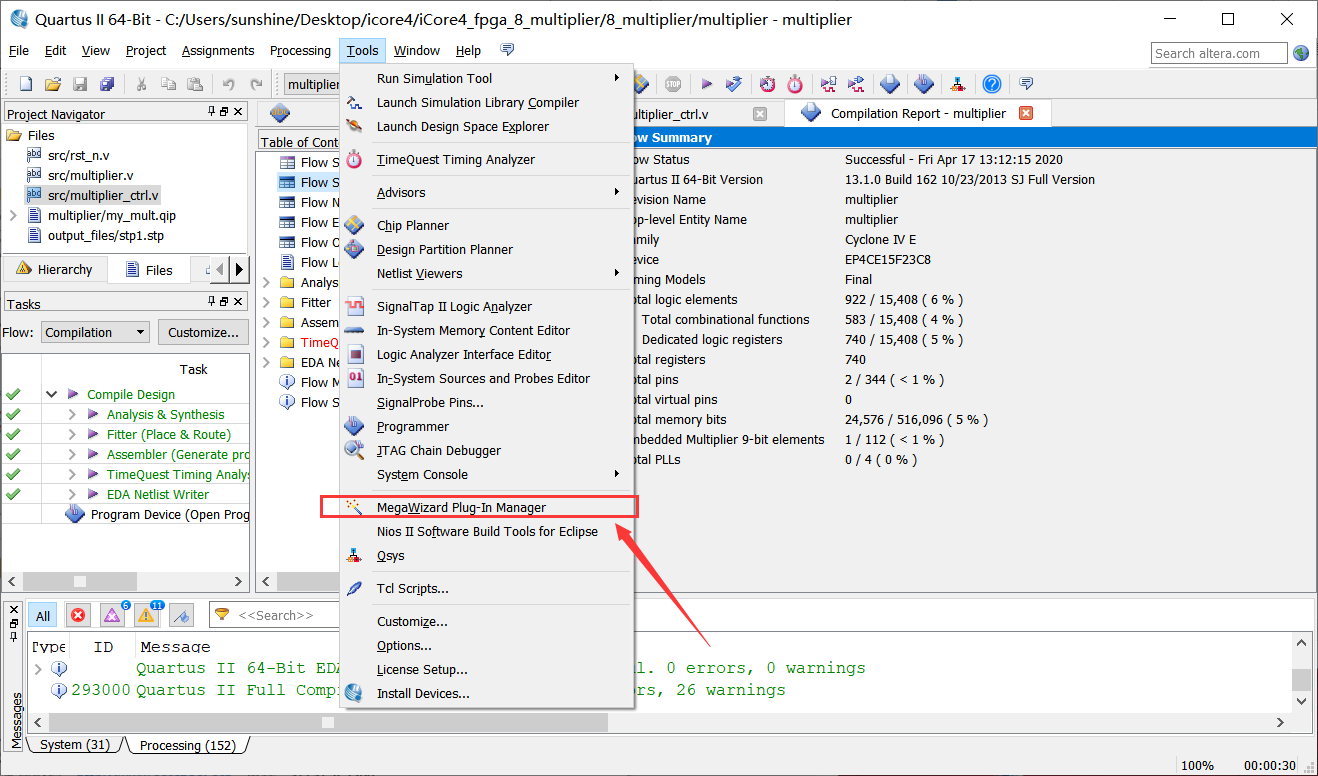Toggle the warning message filter with badge 11
Screen dimensions: 1318x776
147,615
